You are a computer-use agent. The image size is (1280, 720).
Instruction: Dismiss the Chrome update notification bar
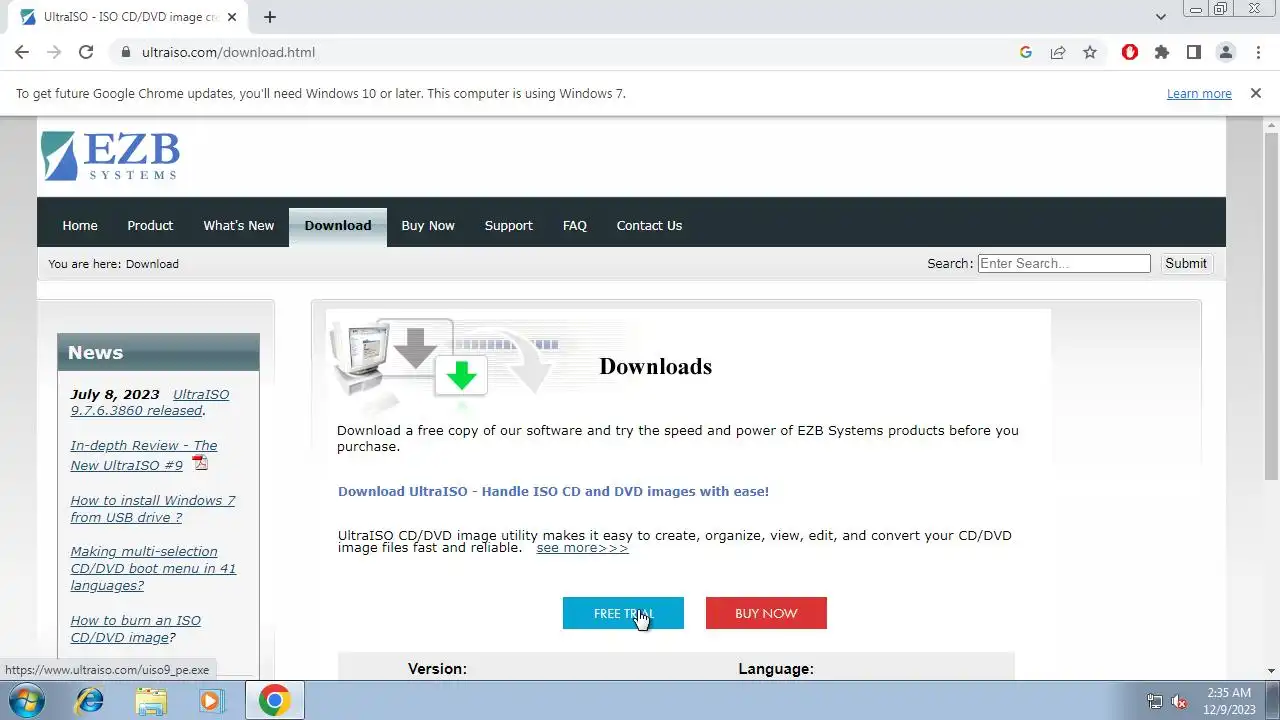tap(1256, 93)
